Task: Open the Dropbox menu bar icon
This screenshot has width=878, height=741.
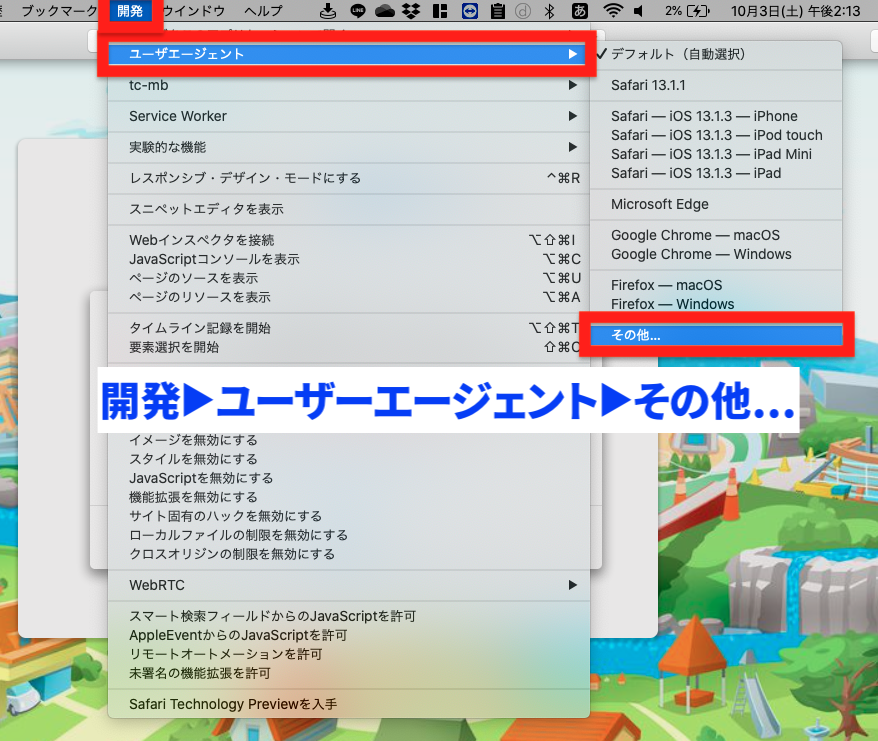Action: point(412,11)
